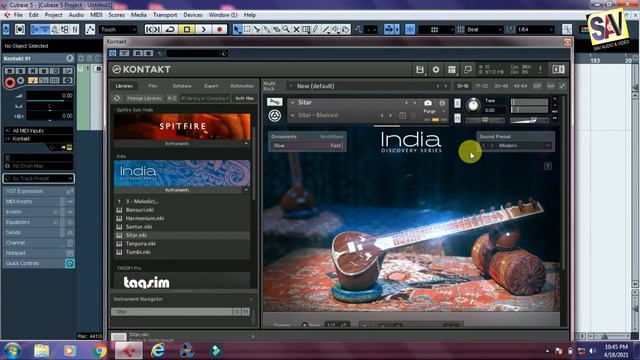Toggle Kontakt workspace panels icon
The width and height of the screenshot is (640, 360).
pyautogui.click(x=452, y=69)
